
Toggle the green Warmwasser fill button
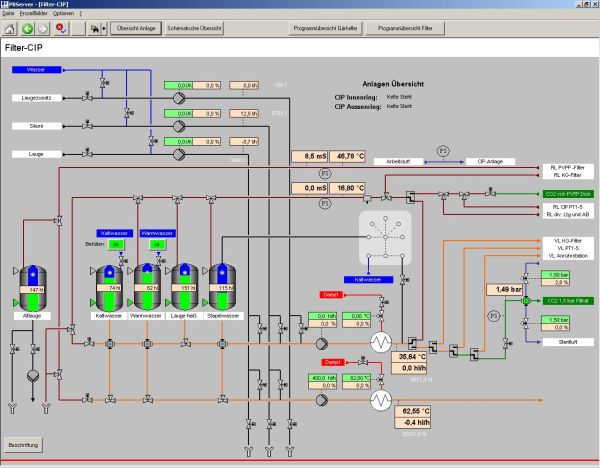[156, 245]
